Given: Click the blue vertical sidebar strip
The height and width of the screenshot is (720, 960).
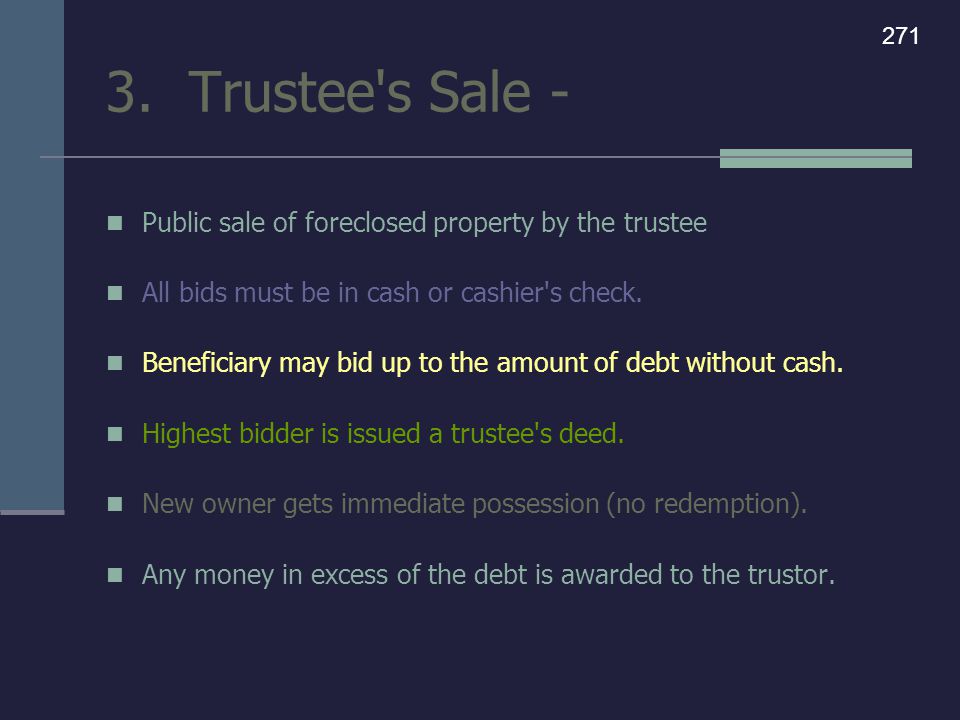Looking at the screenshot, I should 32,256.
